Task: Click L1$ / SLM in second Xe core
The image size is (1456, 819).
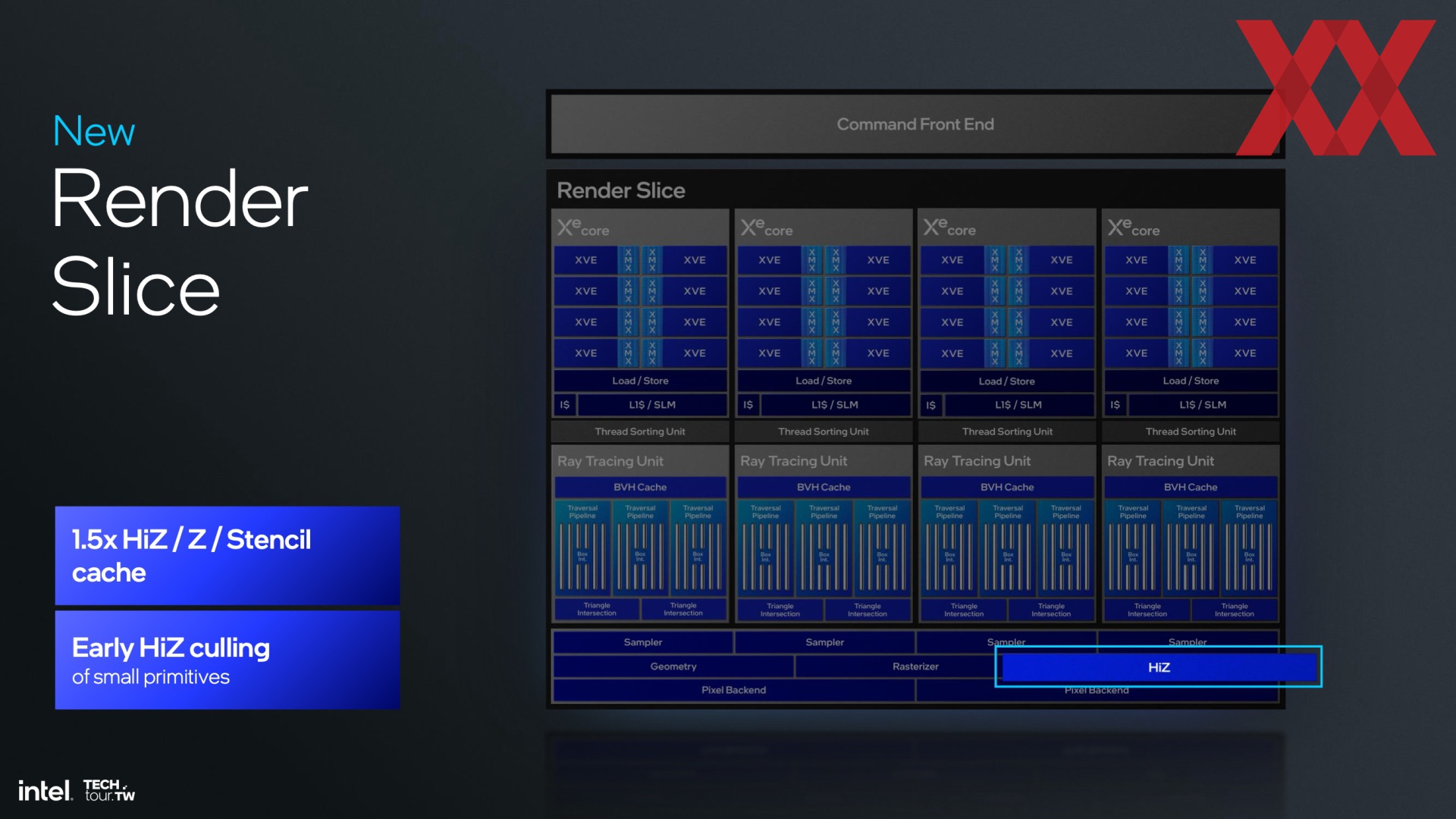Action: (835, 405)
